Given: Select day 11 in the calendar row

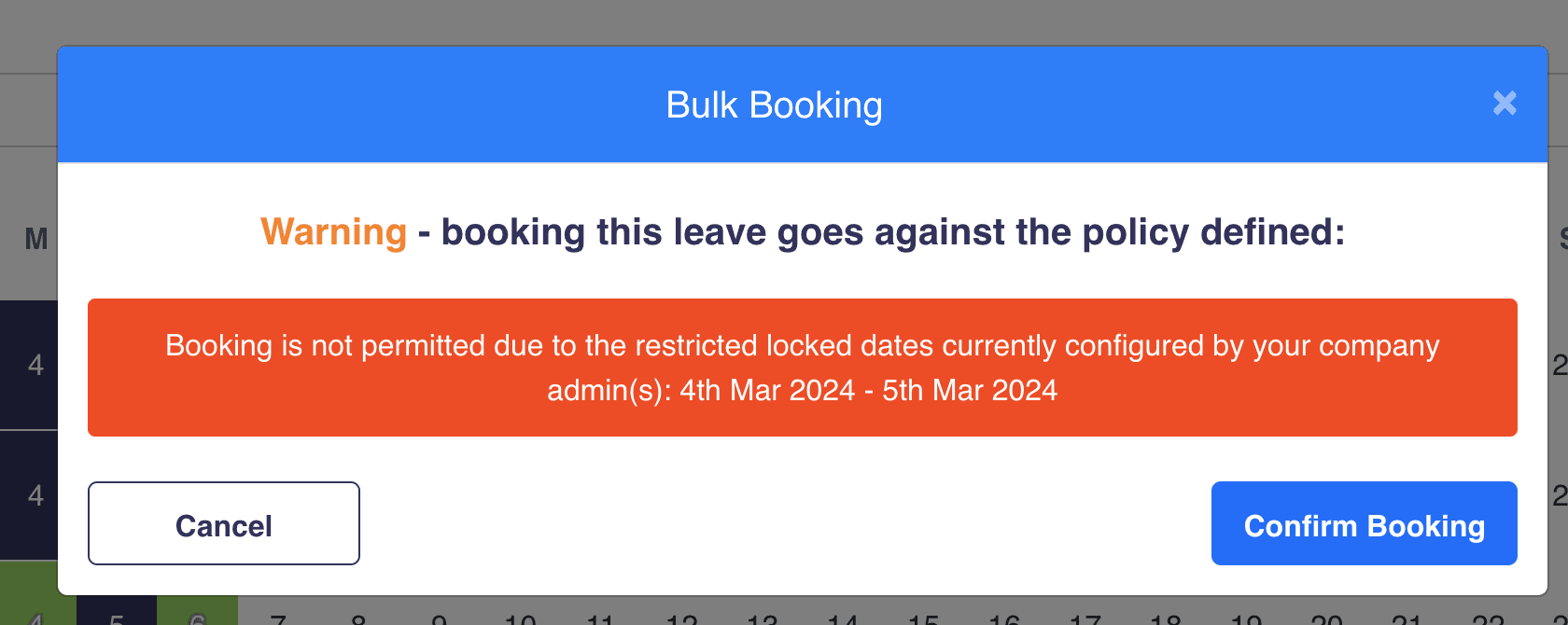Looking at the screenshot, I should 600,618.
